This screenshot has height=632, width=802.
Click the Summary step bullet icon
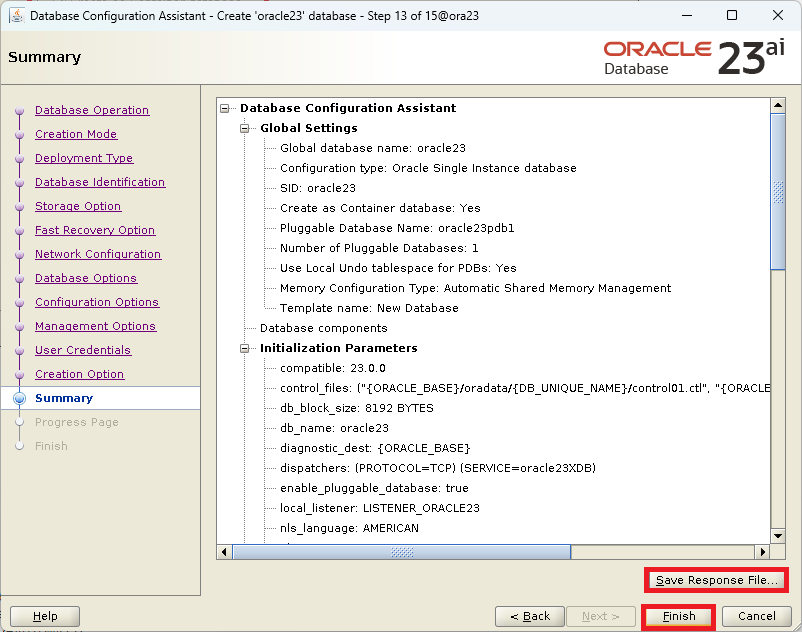point(19,398)
